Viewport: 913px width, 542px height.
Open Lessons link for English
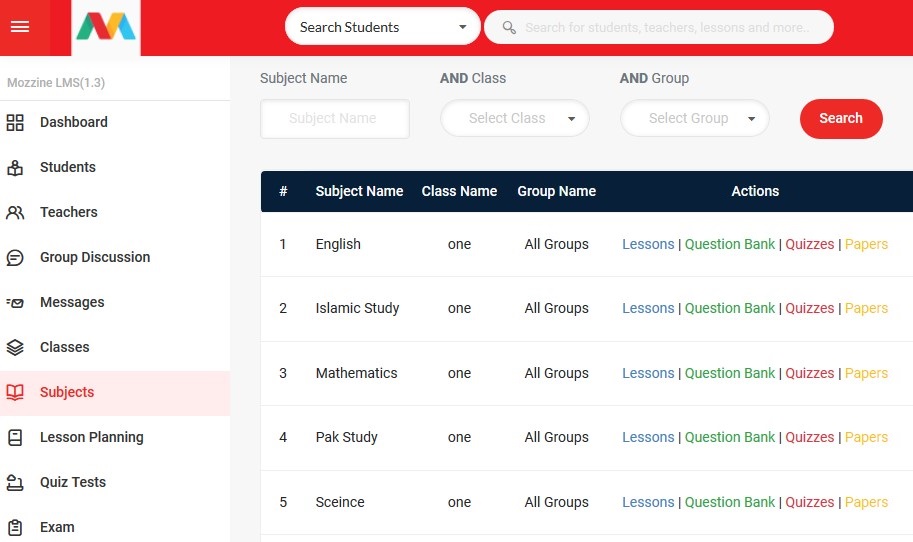pyautogui.click(x=648, y=244)
